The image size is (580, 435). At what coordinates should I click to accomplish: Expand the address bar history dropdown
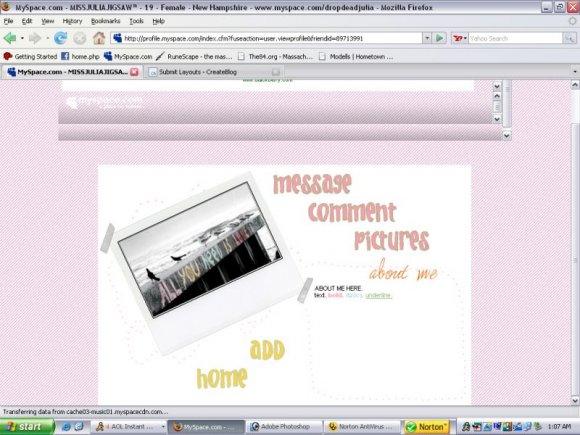427,38
